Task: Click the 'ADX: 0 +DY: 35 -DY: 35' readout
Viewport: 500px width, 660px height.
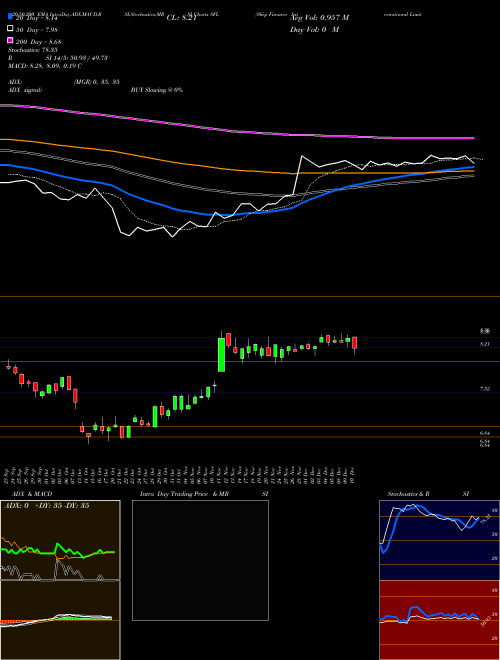Action: pyautogui.click(x=46, y=506)
